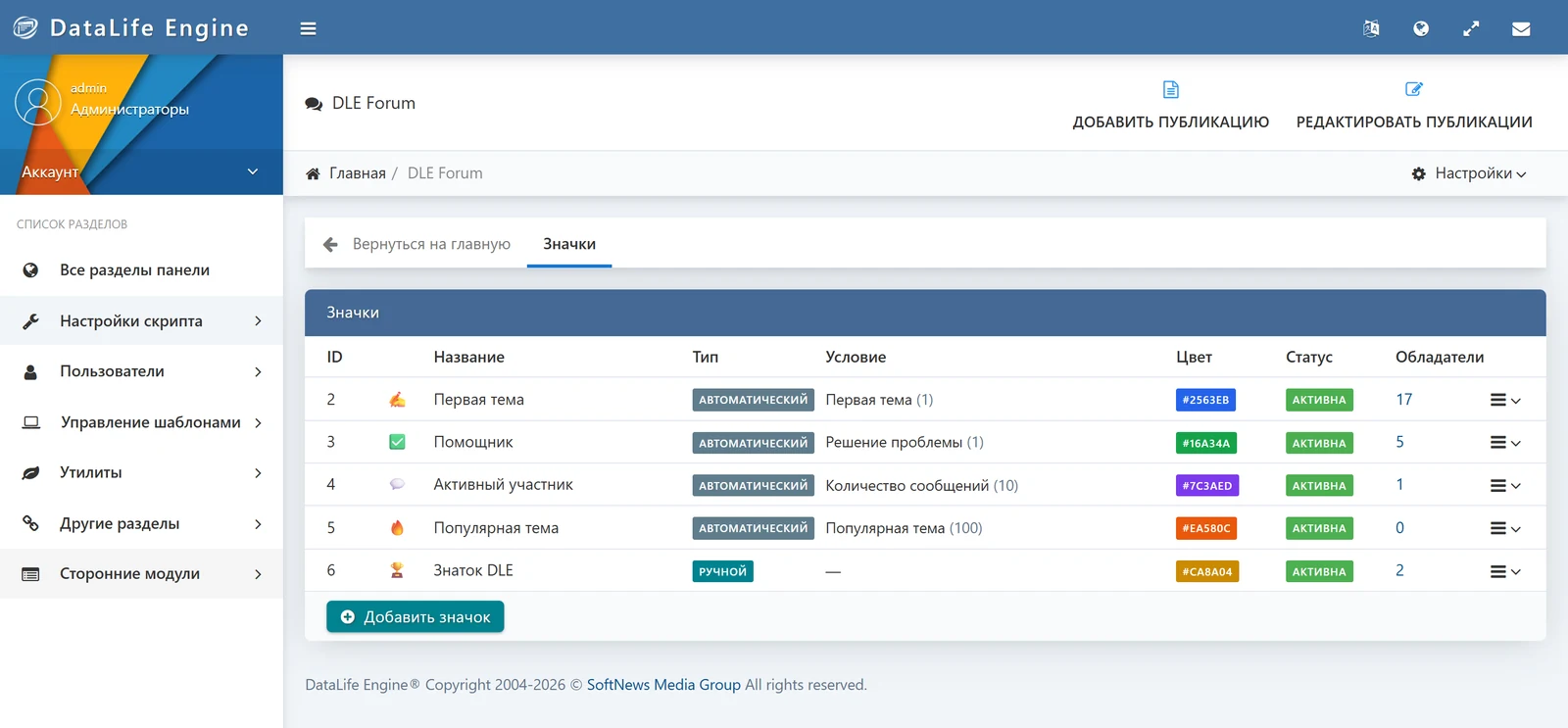Image resolution: width=1568 pixels, height=728 pixels.
Task: Click the РУЧНОЙ type badge for Знаток DLE
Action: [722, 571]
